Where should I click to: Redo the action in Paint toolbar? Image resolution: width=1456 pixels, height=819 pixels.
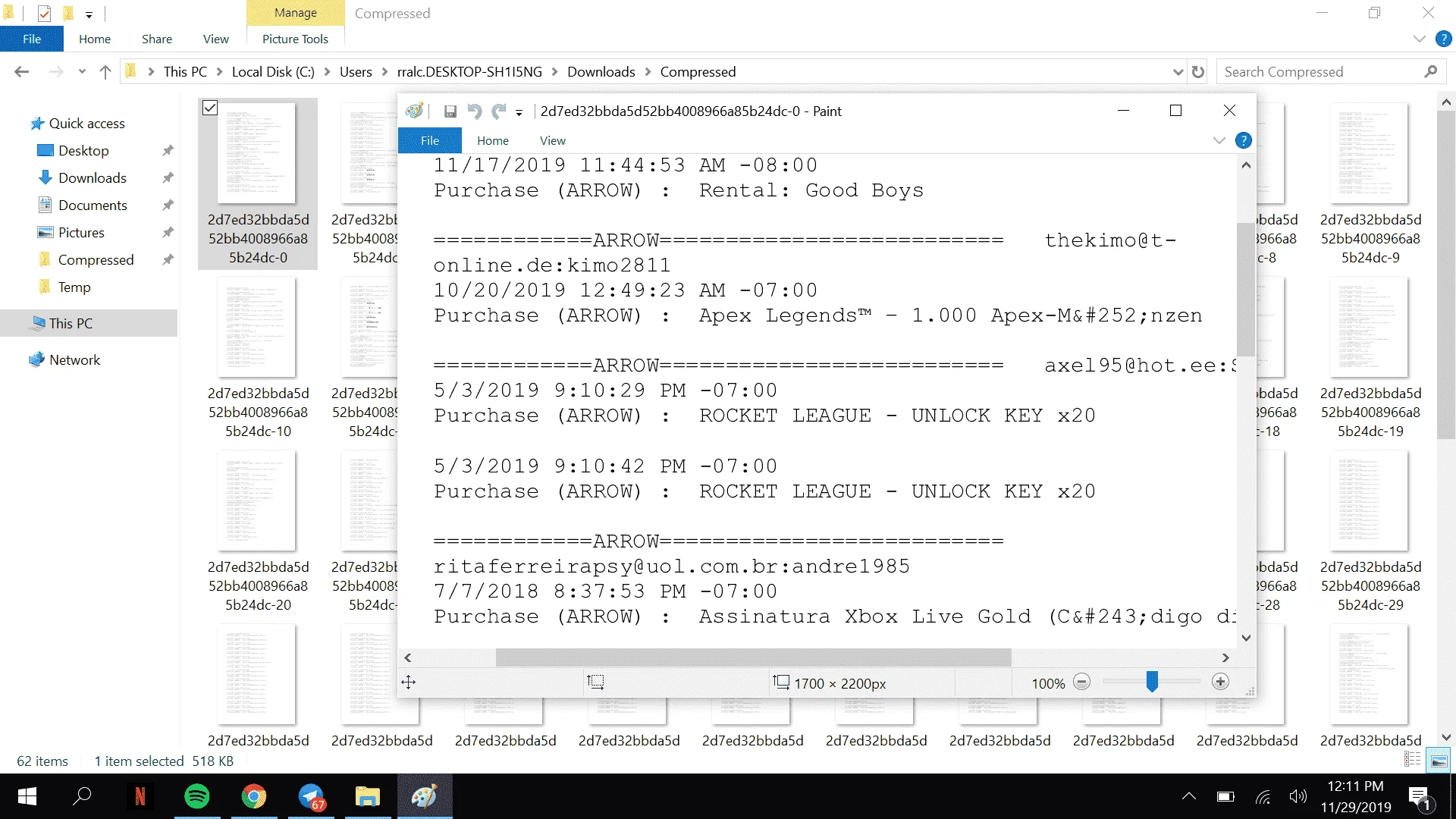tap(499, 111)
